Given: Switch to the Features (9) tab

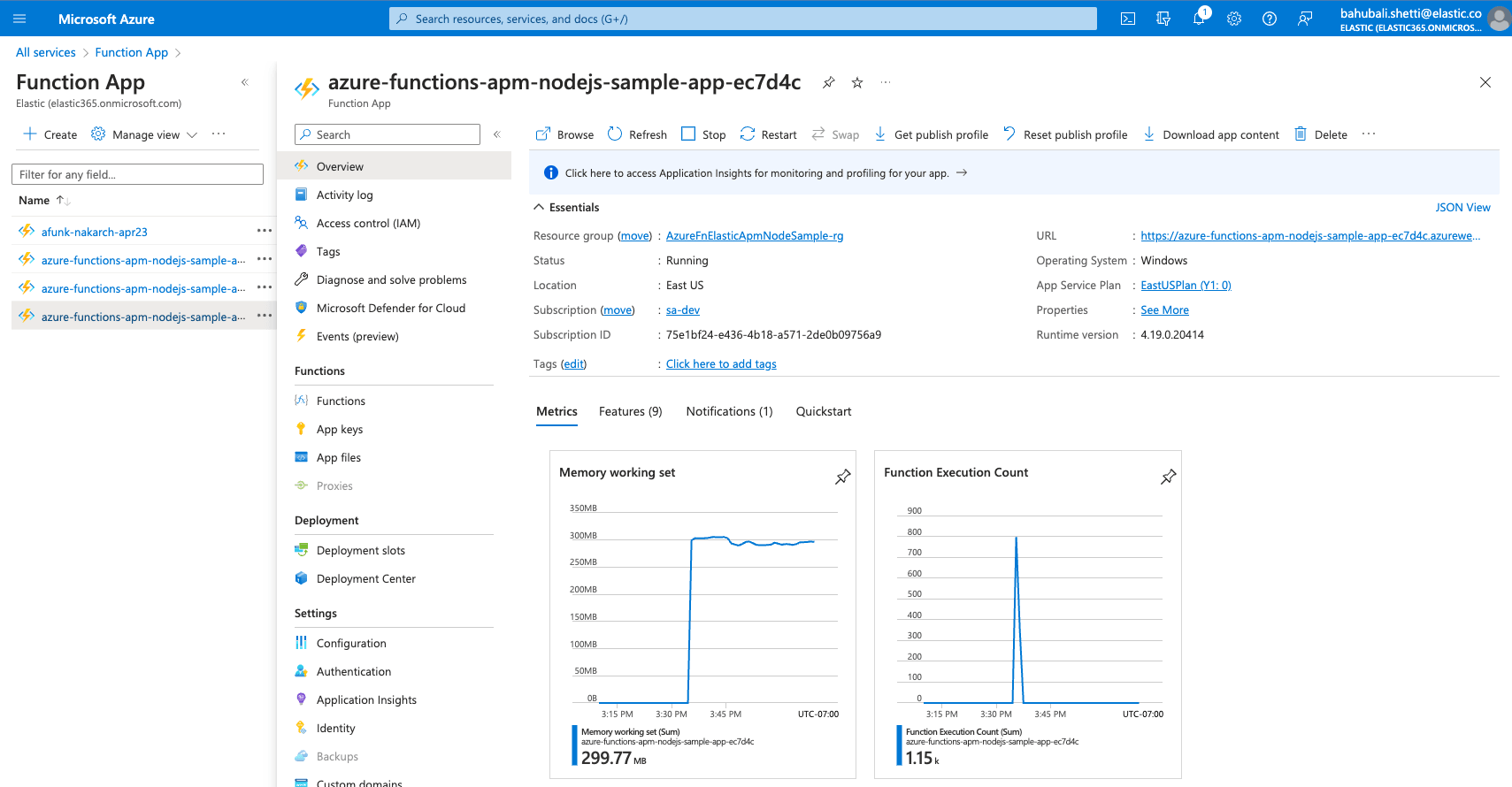Looking at the screenshot, I should (x=630, y=411).
